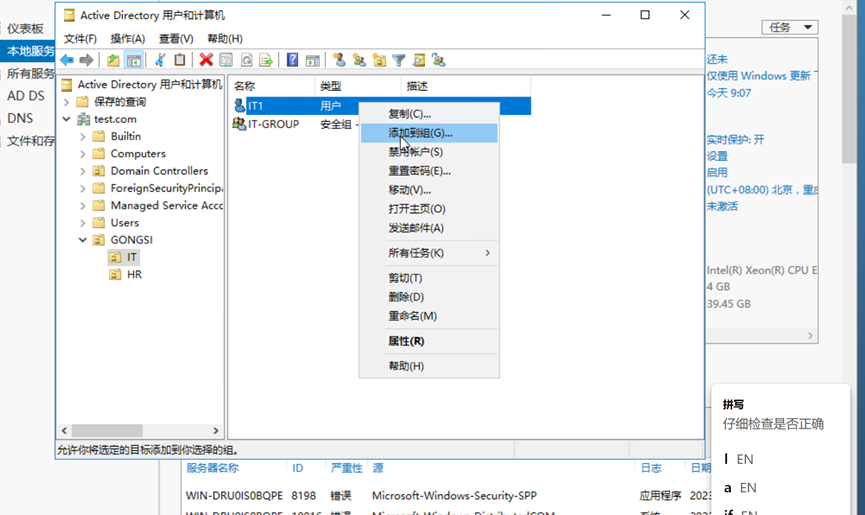Viewport: 865px width, 515px height.
Task: Choose 复制(C)... from context menu
Action: [x=429, y=114]
